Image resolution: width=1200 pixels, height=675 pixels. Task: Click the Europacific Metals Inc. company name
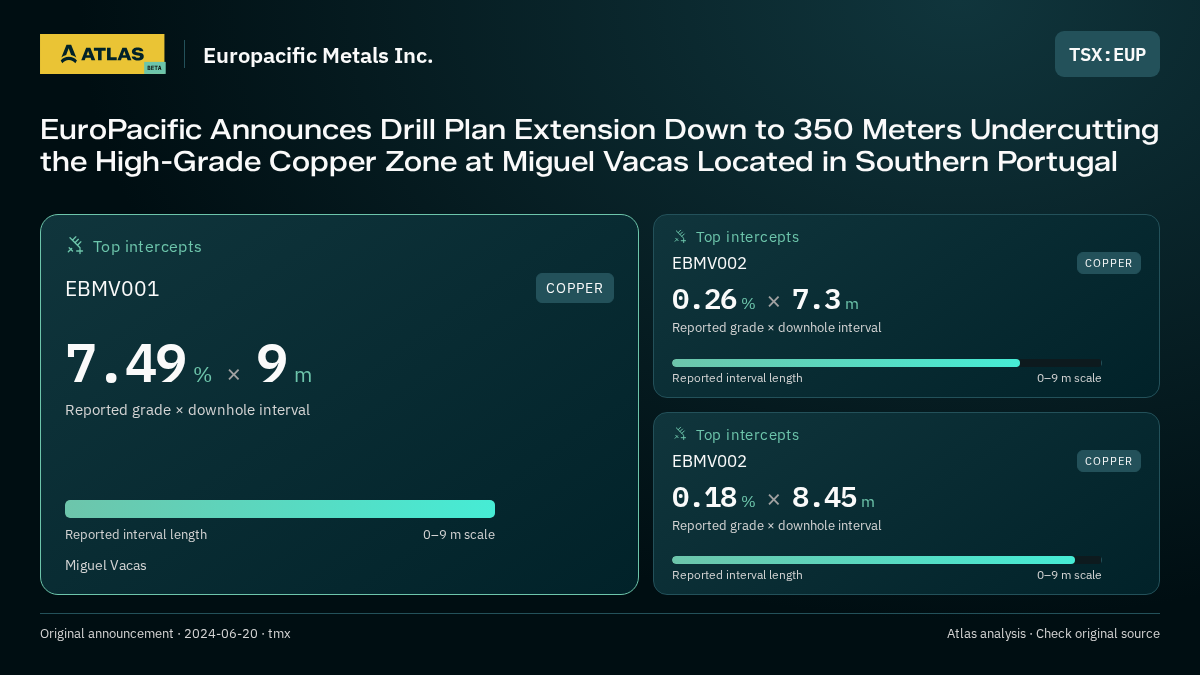318,56
